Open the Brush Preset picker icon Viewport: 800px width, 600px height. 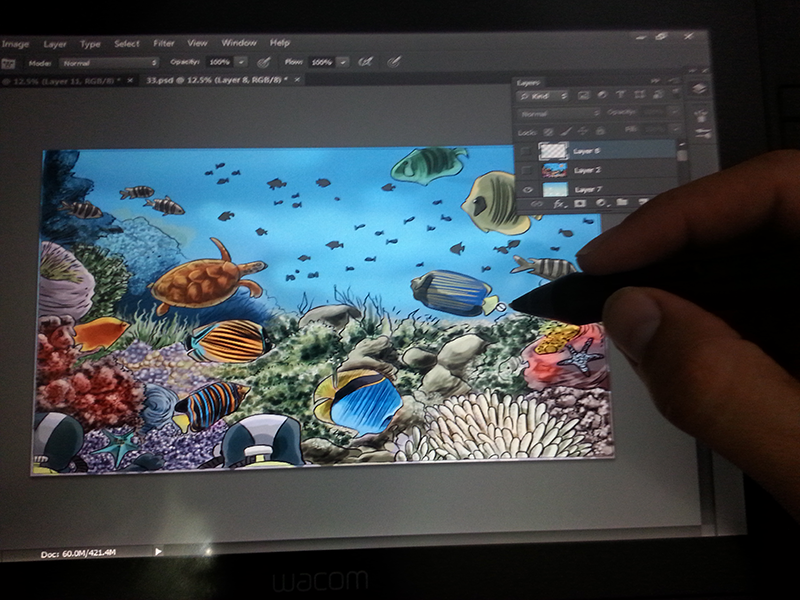coord(8,64)
